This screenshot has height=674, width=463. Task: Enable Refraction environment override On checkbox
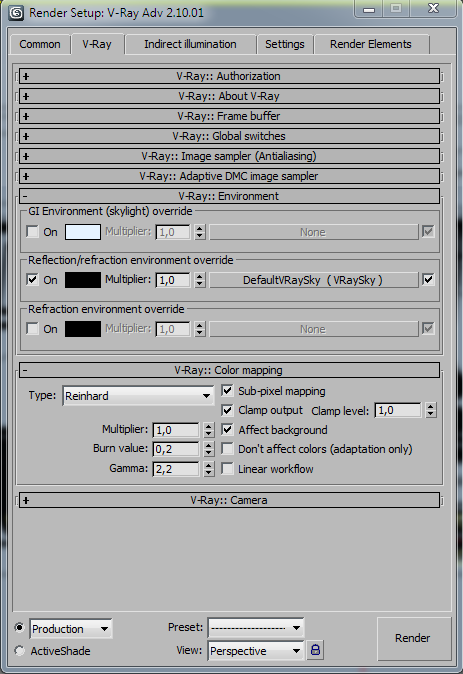[32, 329]
